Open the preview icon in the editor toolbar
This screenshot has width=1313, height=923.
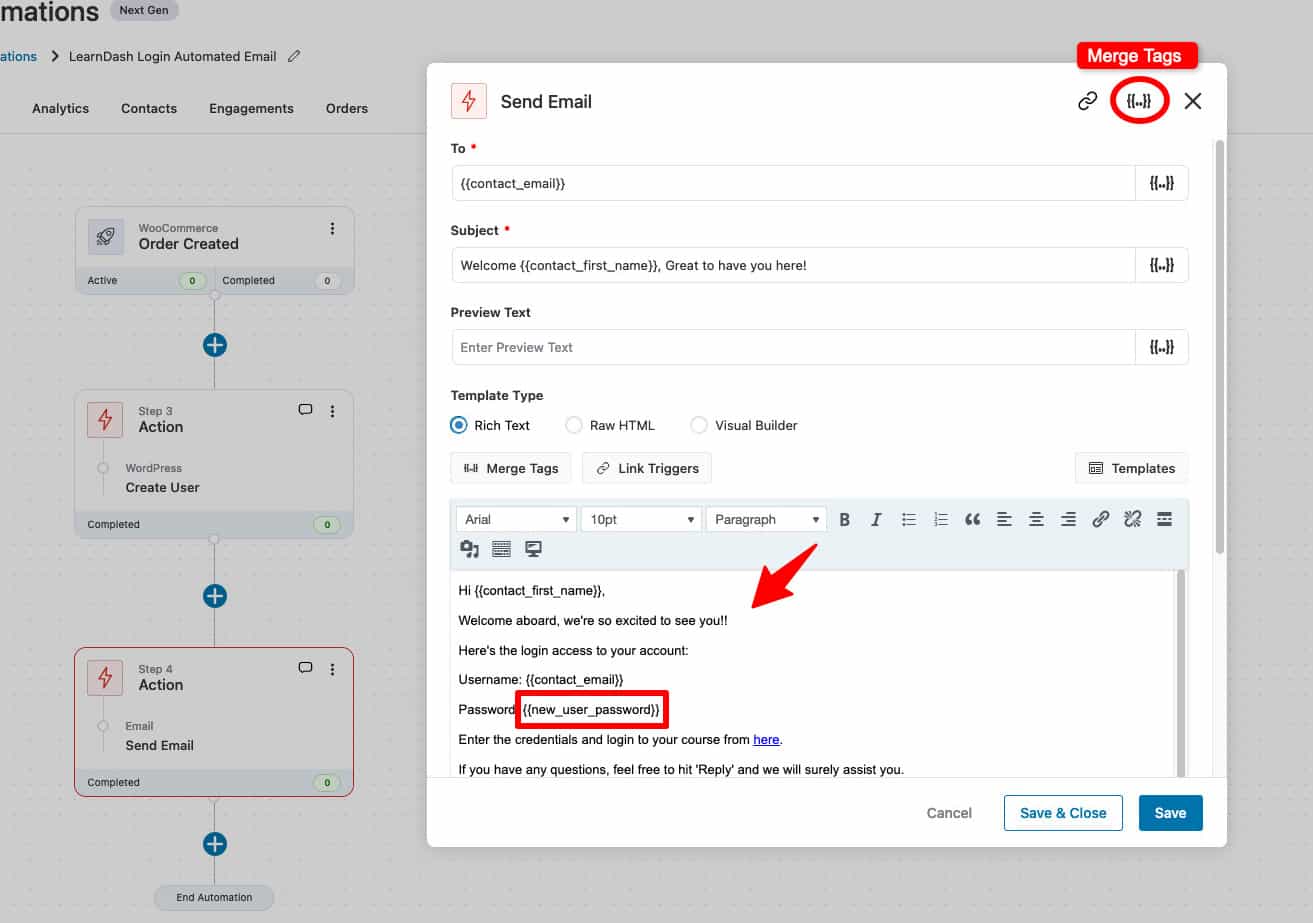[533, 548]
